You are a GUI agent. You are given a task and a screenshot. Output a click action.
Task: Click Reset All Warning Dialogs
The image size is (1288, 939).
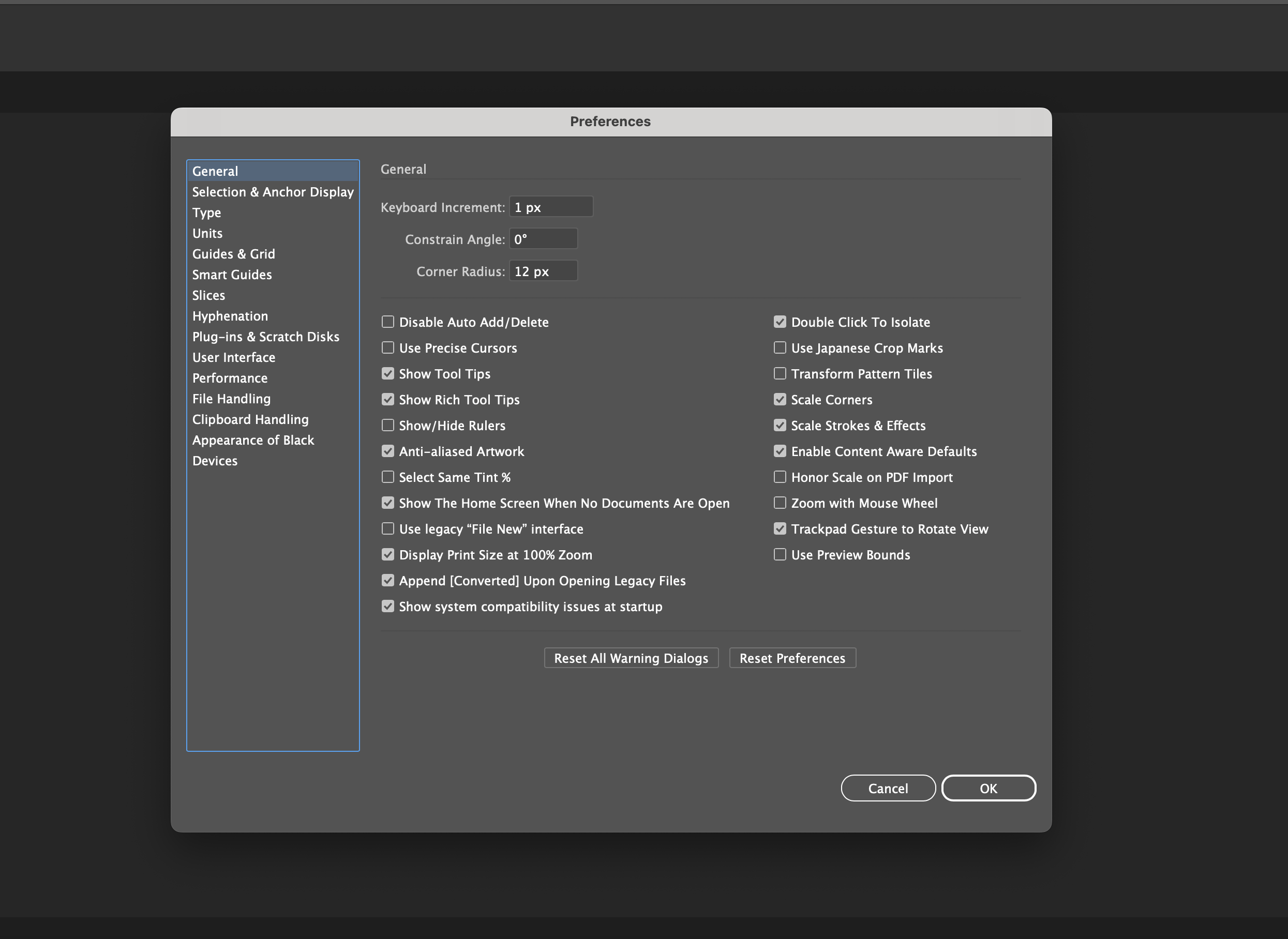(x=631, y=658)
